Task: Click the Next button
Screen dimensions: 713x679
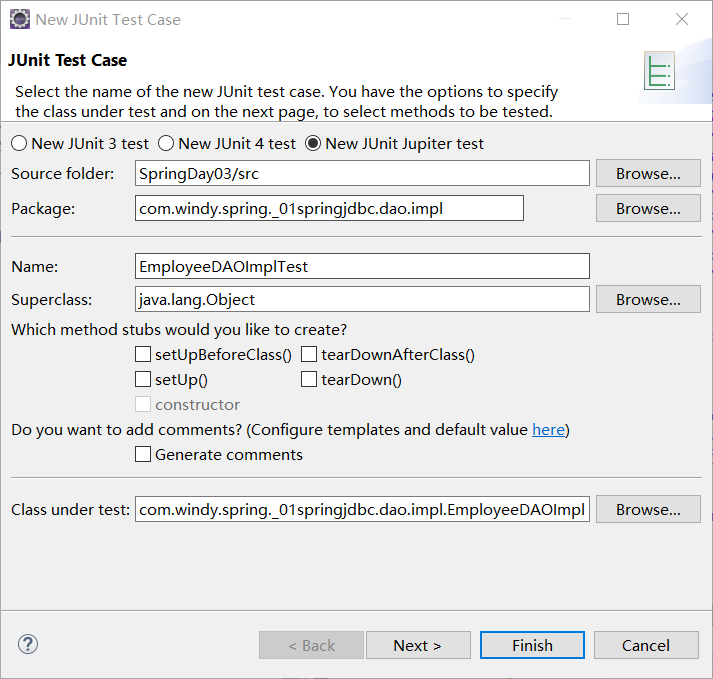Action: [x=418, y=645]
